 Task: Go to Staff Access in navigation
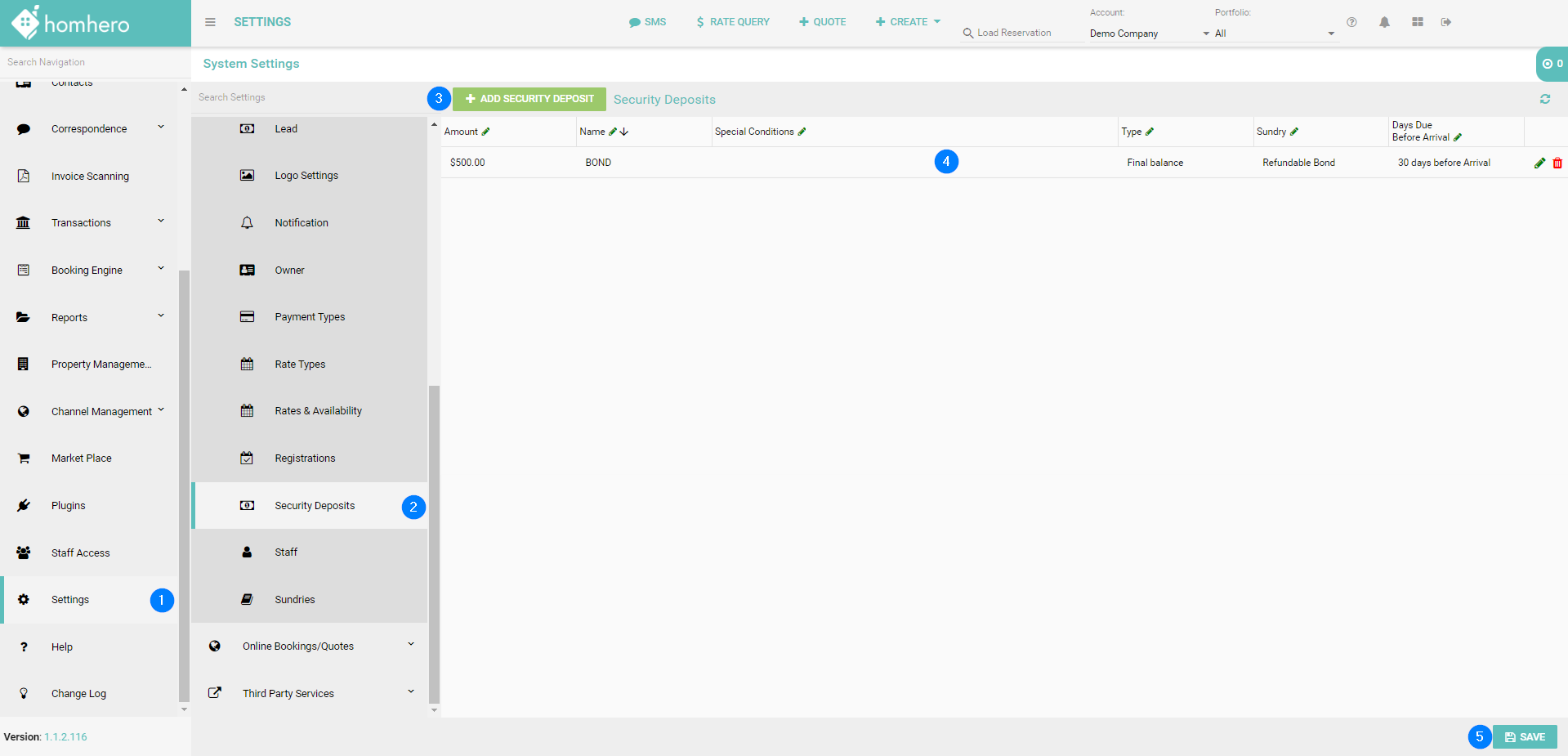coord(80,553)
